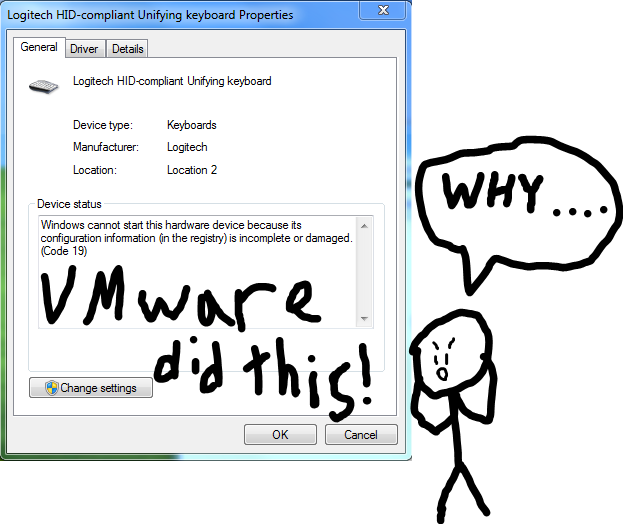Click the keyboard device icon
Viewport: 623px width, 524px height.
(44, 86)
